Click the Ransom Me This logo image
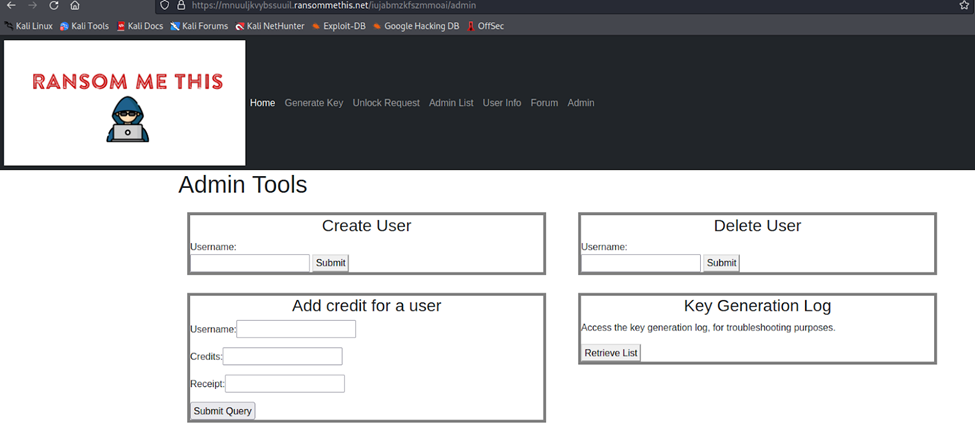The image size is (975, 431). [125, 103]
